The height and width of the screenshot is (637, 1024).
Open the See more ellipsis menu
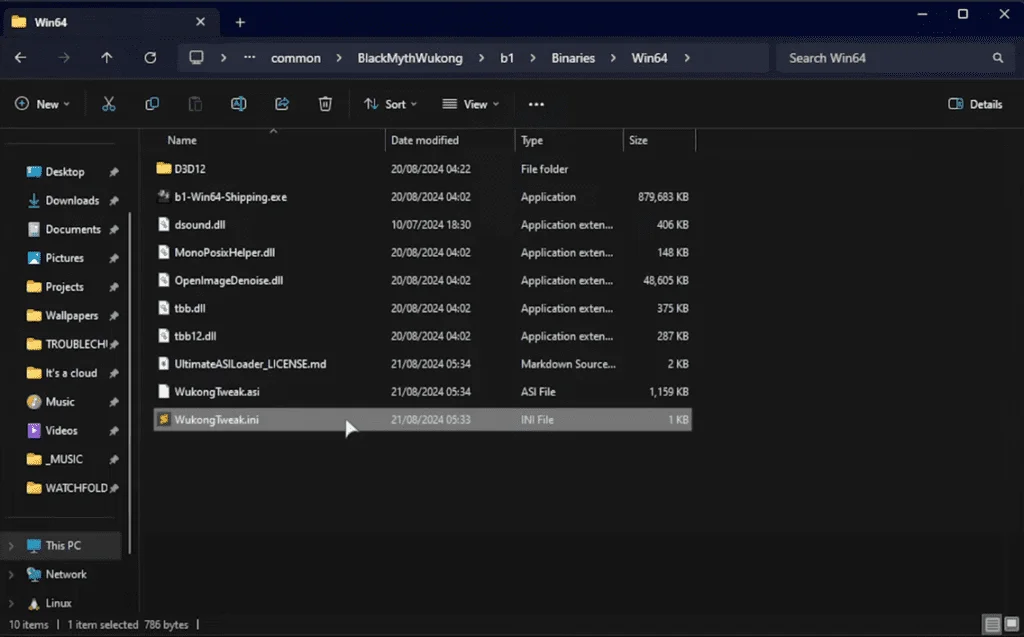[536, 104]
